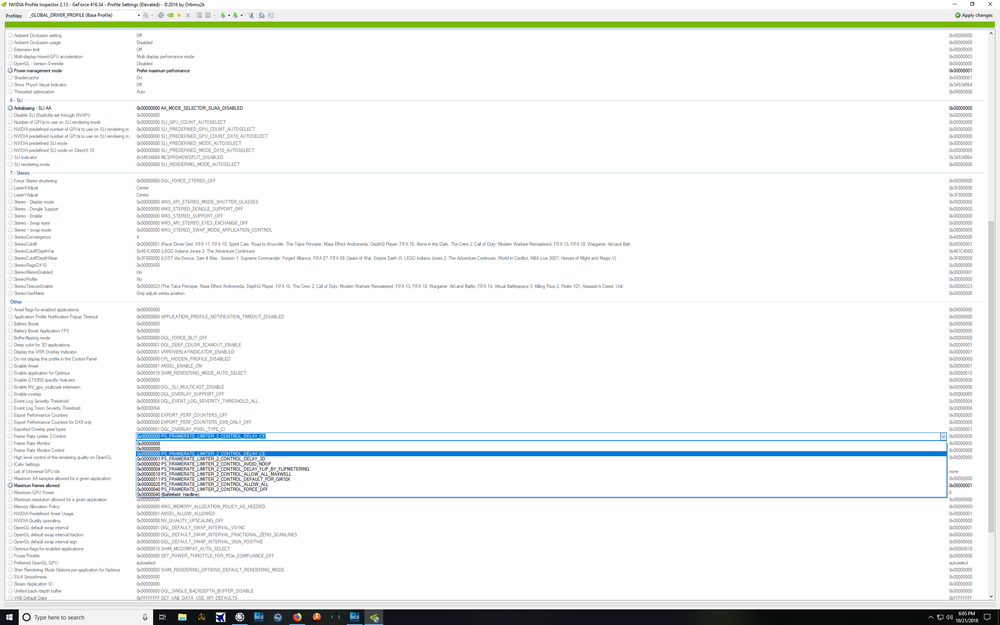
Task: Click the 'Prefer maximum performance' value
Action: tap(163, 71)
